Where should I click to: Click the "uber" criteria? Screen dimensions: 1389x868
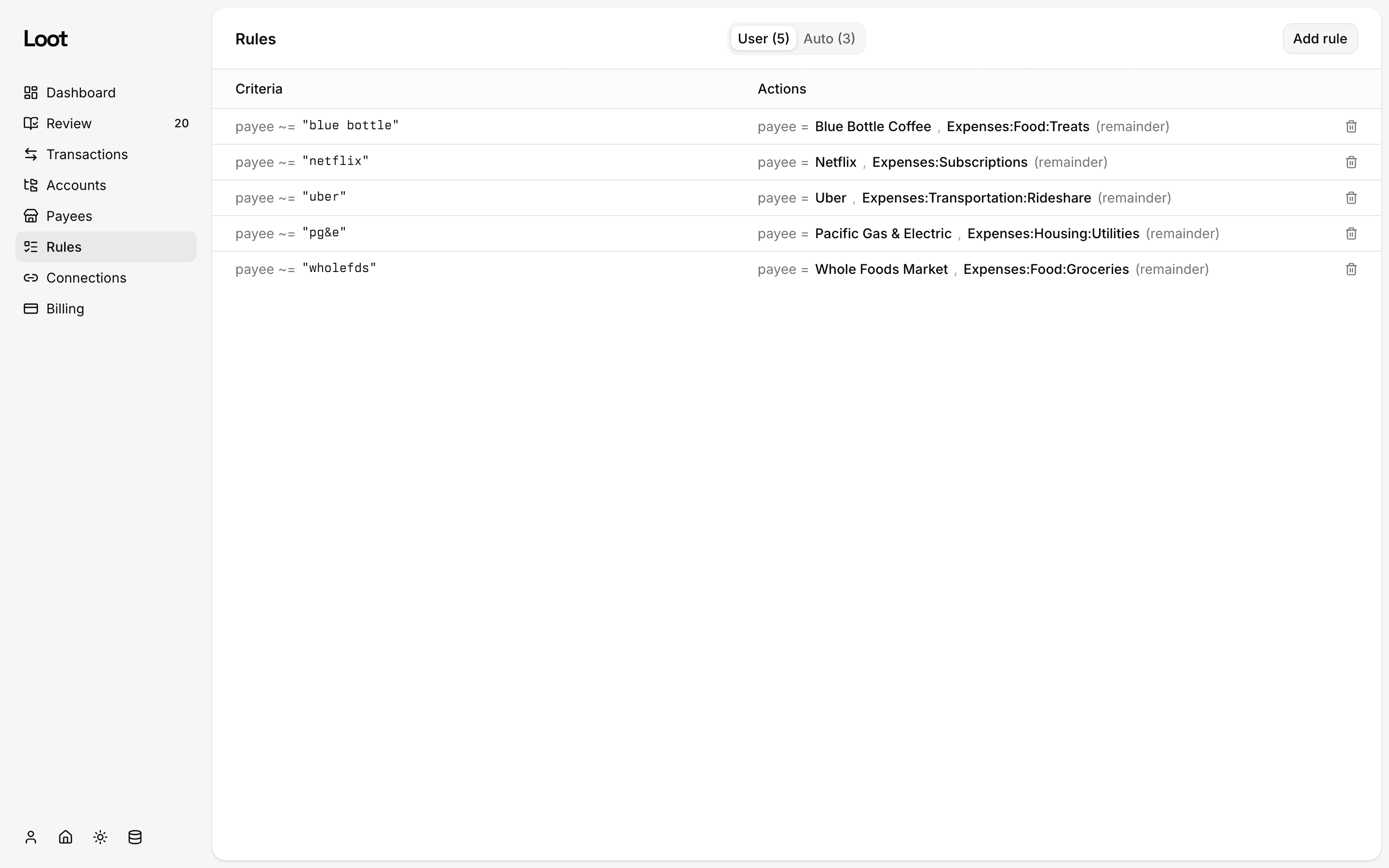coord(324,197)
